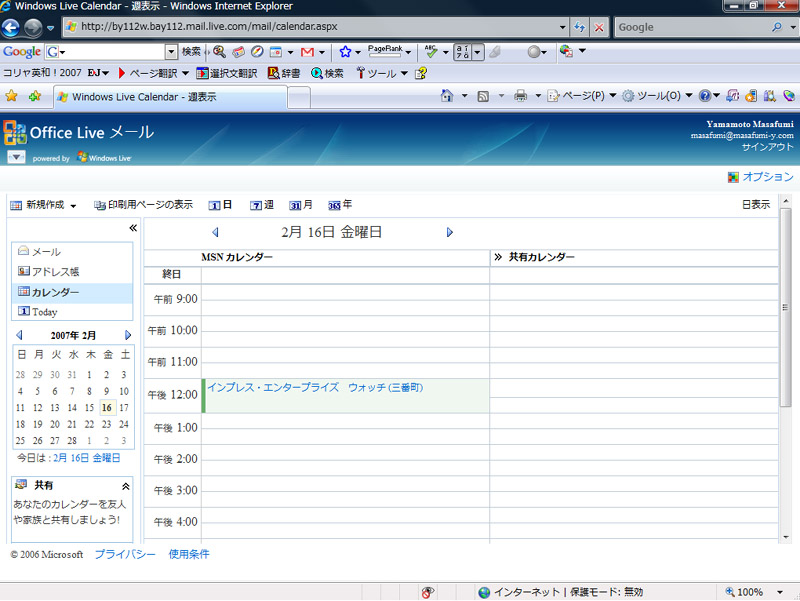Viewport: 800px width, 601px height.
Task: Open the Gmail icon in the Google toolbar
Action: (x=307, y=52)
